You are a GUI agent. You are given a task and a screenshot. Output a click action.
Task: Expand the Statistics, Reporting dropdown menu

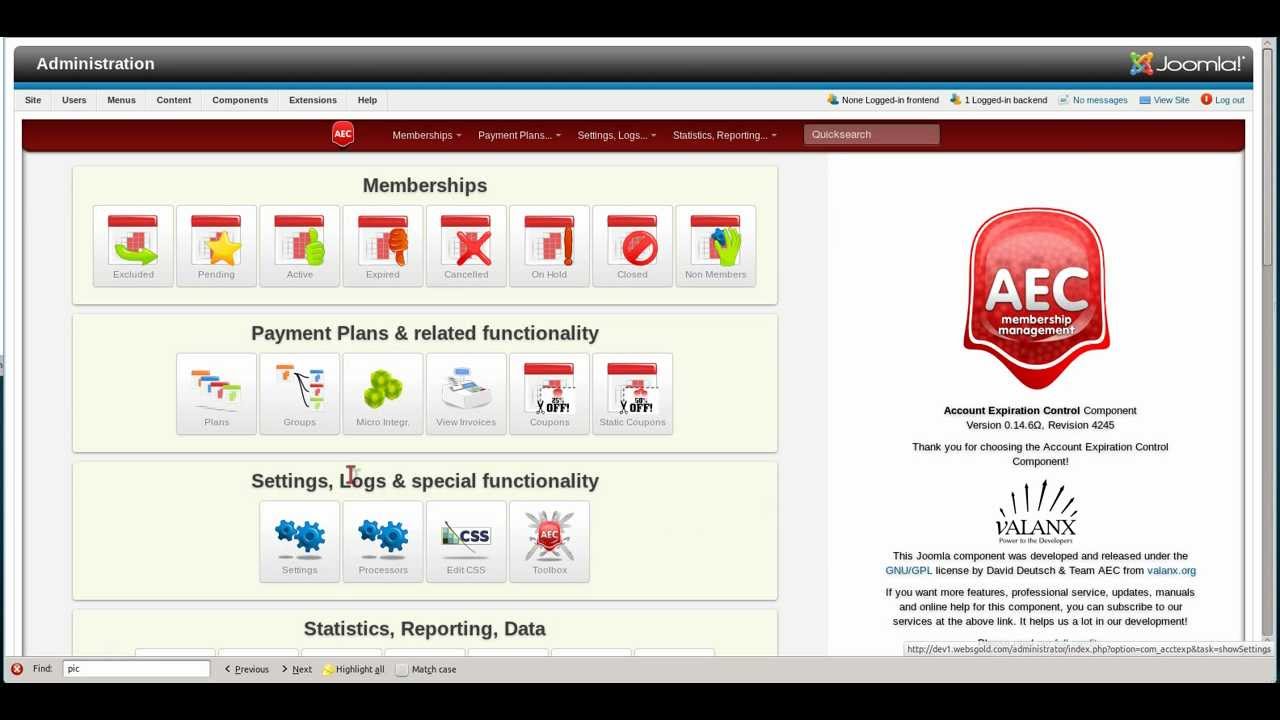tap(724, 135)
